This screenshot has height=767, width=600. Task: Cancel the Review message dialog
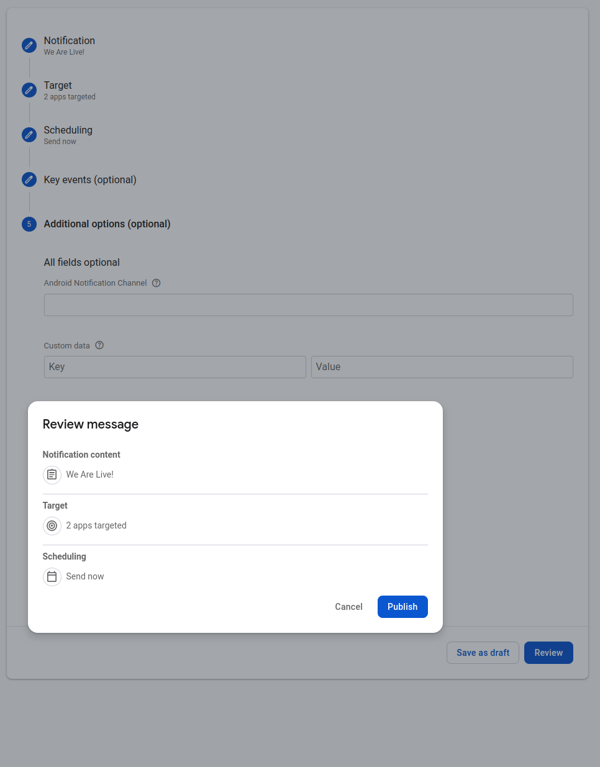point(348,607)
